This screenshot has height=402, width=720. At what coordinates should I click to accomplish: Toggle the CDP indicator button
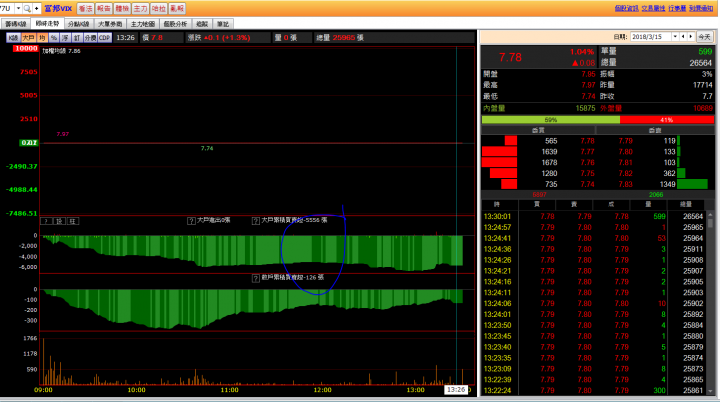[x=105, y=38]
